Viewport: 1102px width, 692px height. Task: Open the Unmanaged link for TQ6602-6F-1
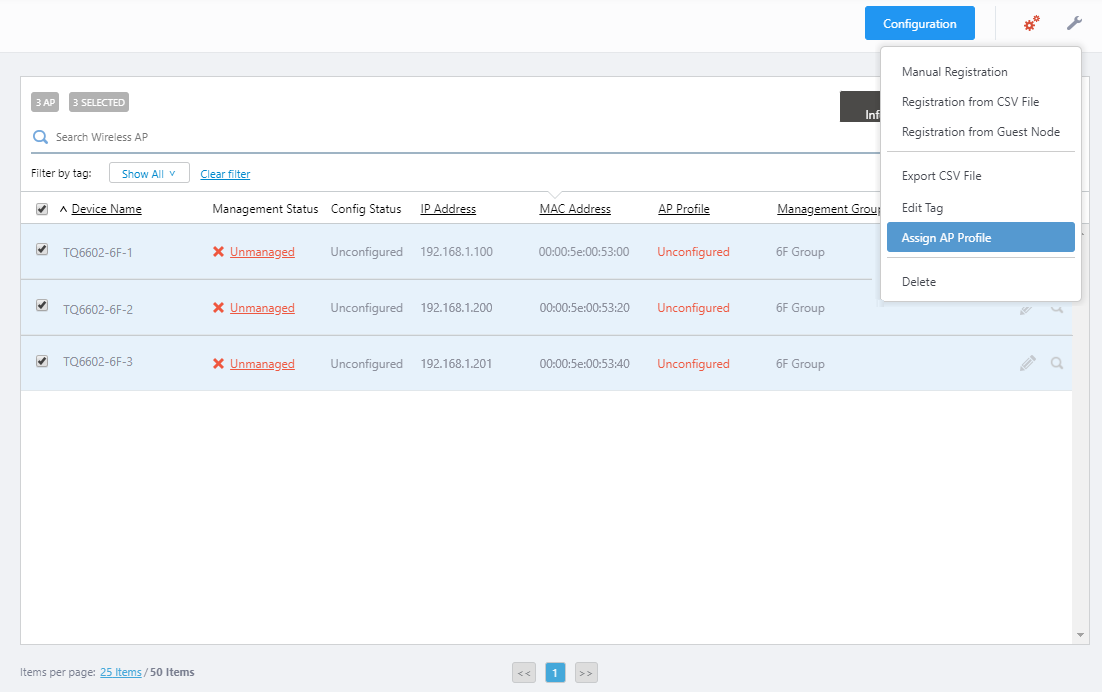coord(262,252)
